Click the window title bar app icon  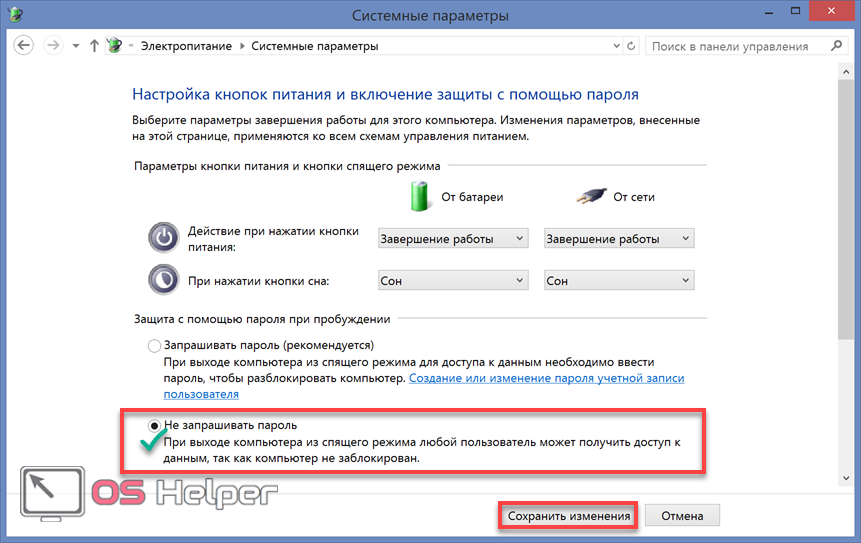pyautogui.click(x=16, y=15)
